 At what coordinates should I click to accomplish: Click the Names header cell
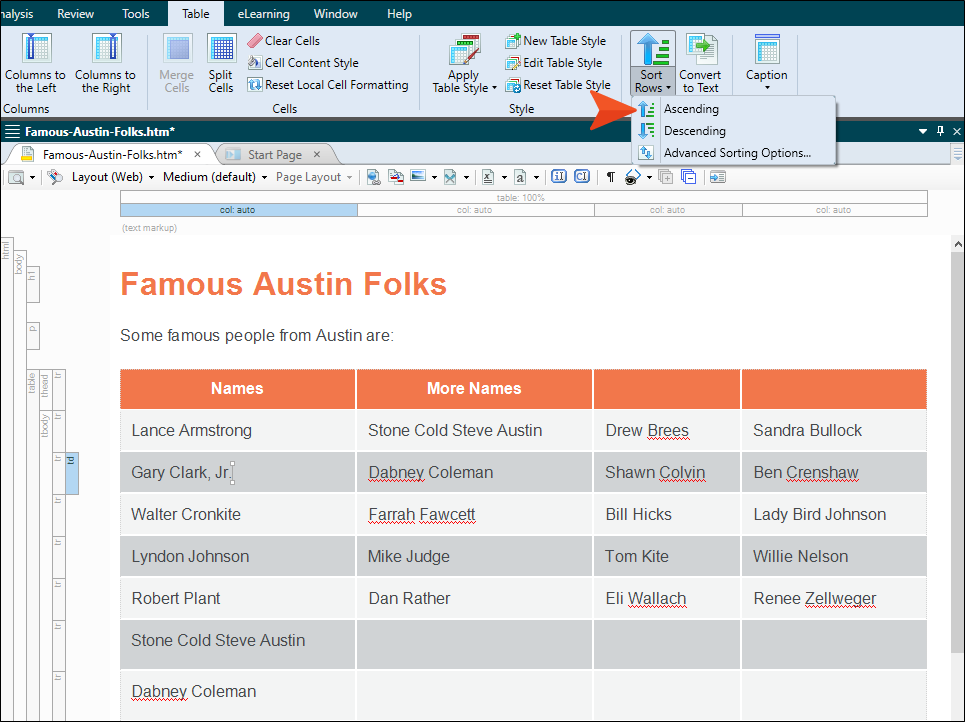pos(238,389)
